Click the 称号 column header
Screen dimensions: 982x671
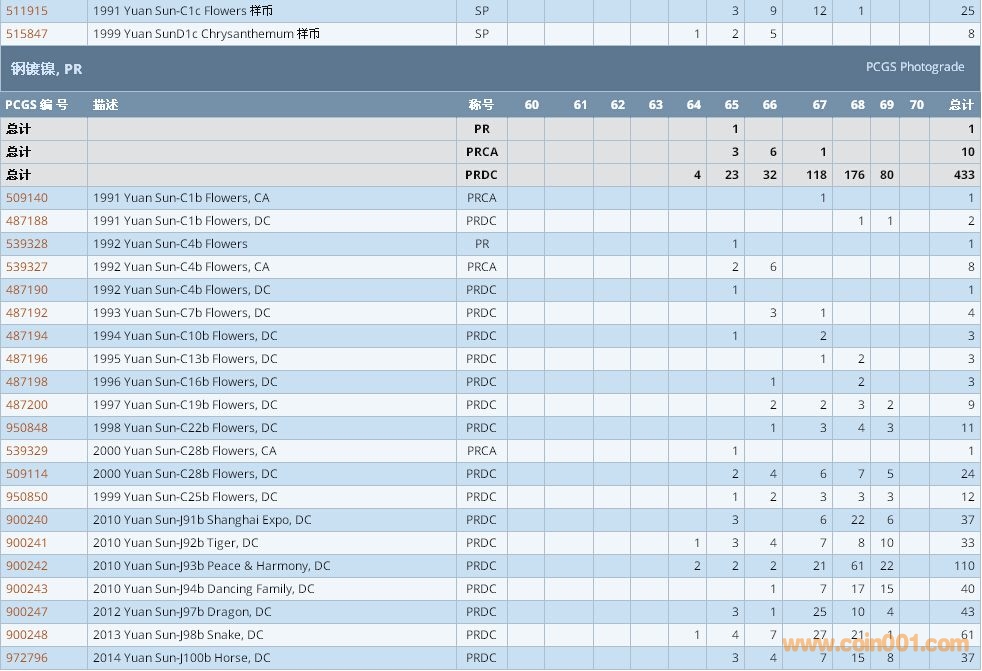coord(481,105)
